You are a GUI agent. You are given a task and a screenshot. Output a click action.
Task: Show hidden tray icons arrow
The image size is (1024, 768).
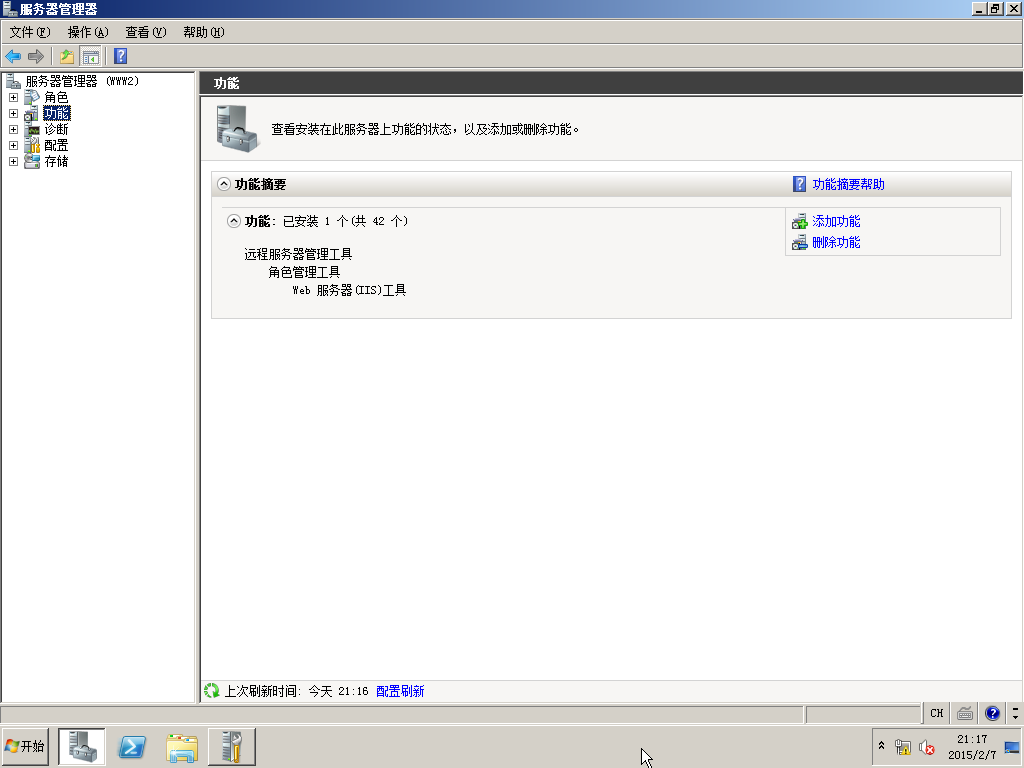[881, 746]
